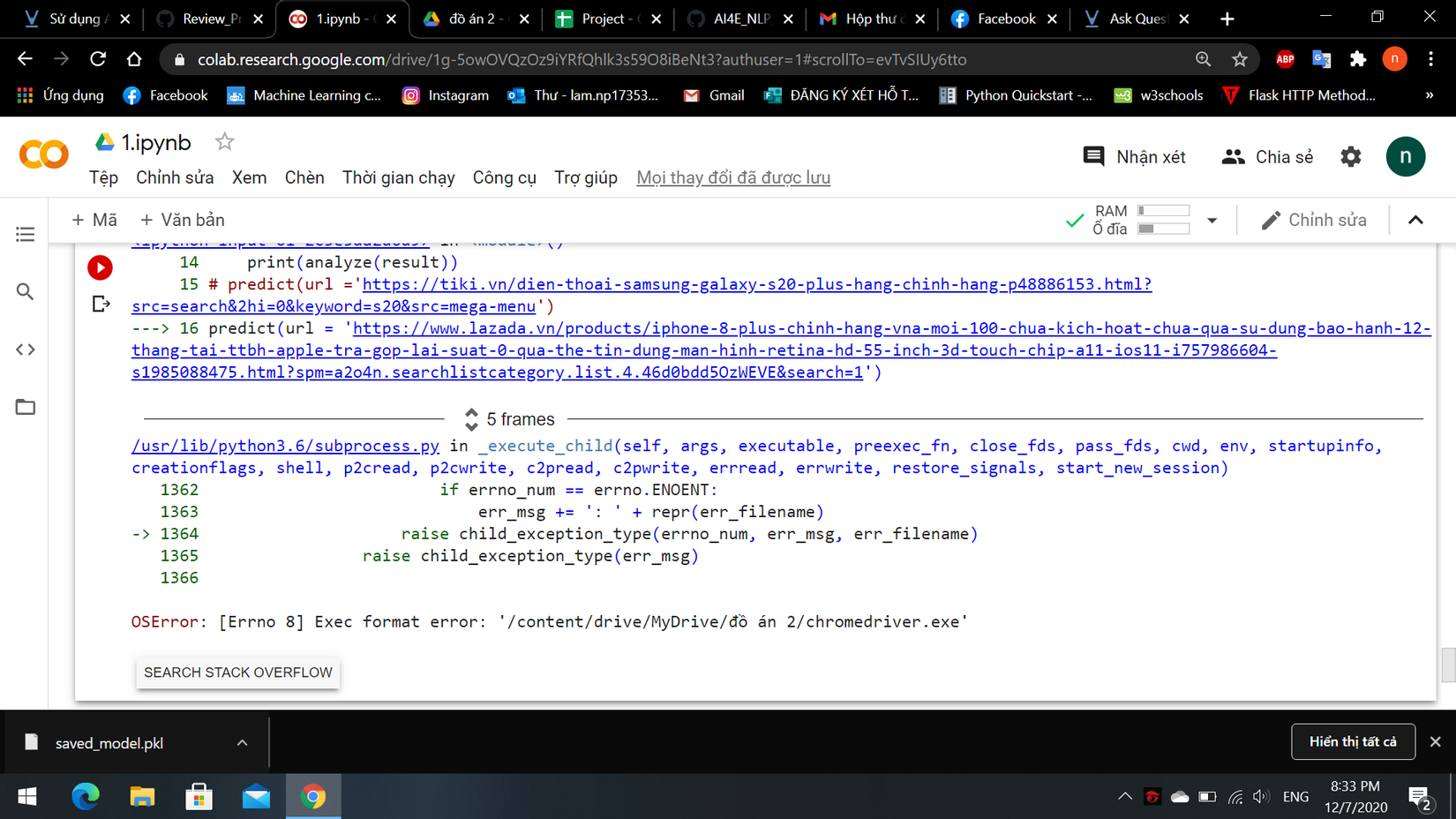
Task: Open the Apps (Ứng dụng) bookmark shortcut
Action: tap(61, 95)
